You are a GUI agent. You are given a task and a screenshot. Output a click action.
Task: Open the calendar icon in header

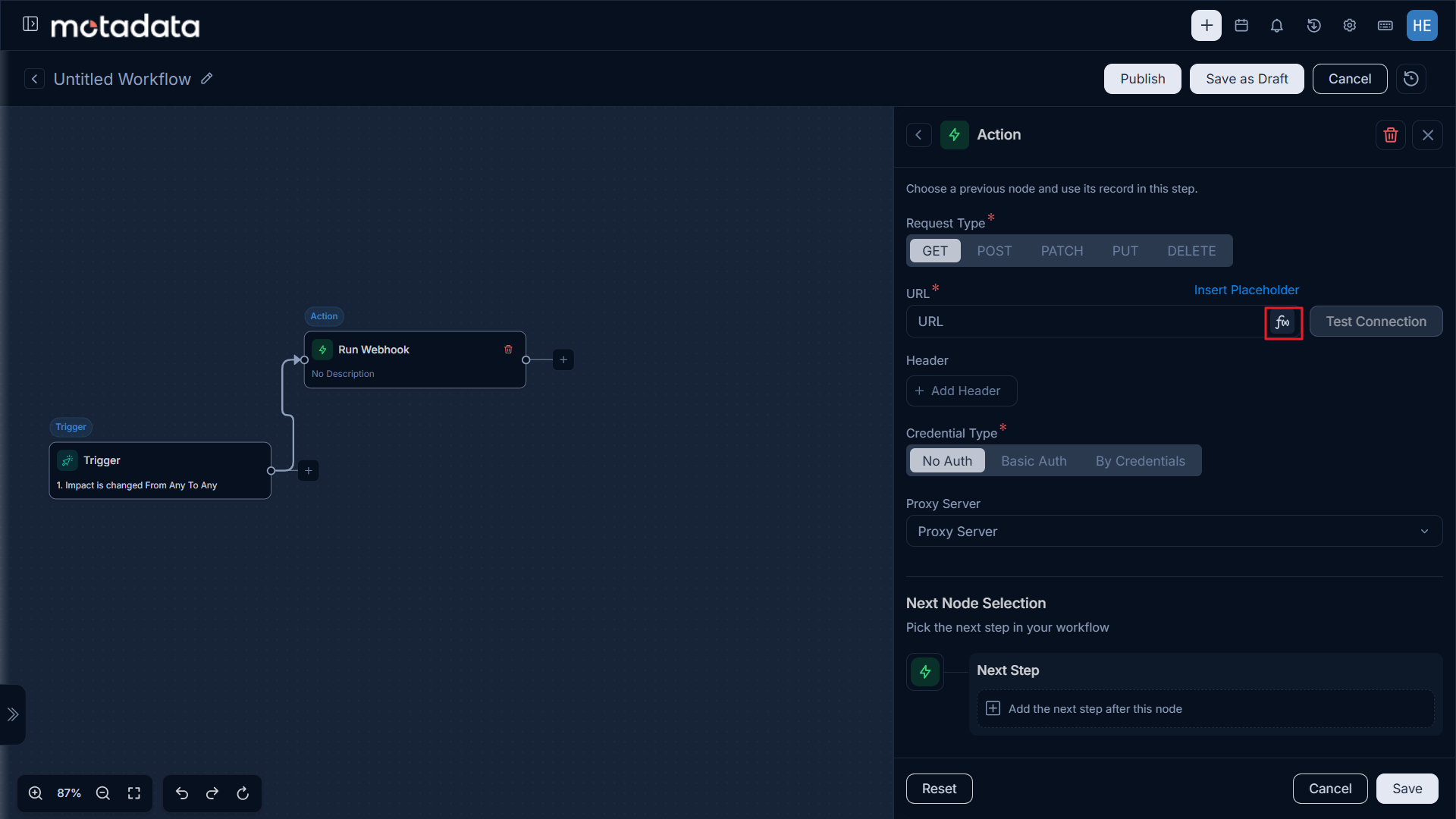[1241, 25]
